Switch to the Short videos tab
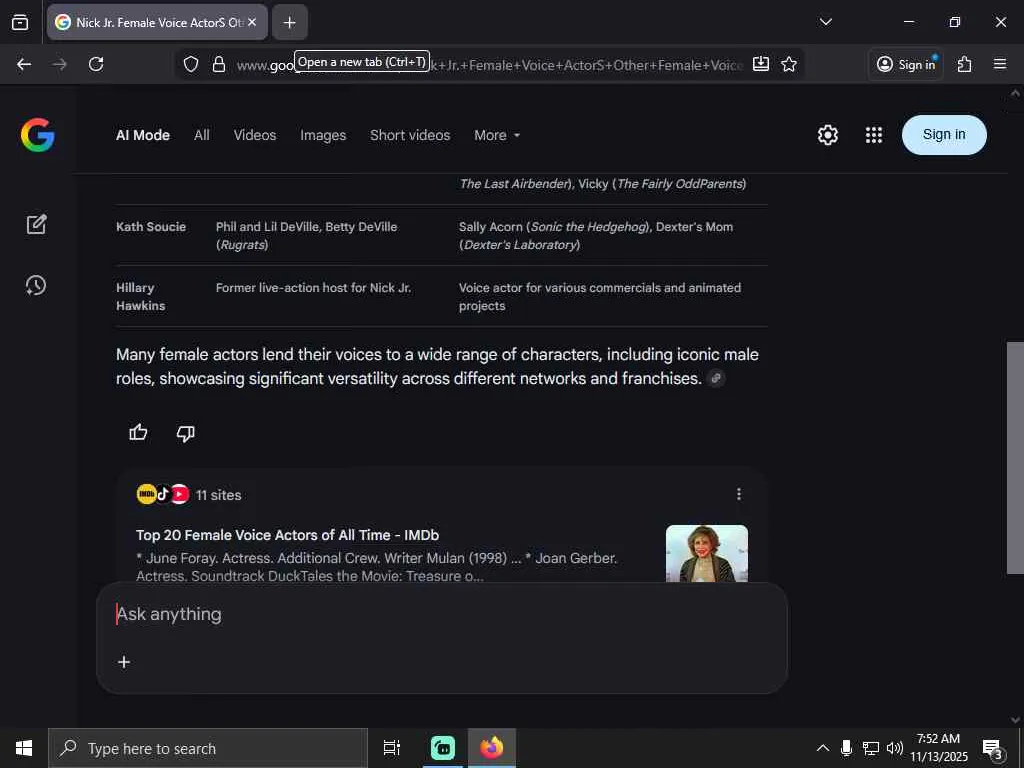The image size is (1024, 768). pyautogui.click(x=410, y=135)
